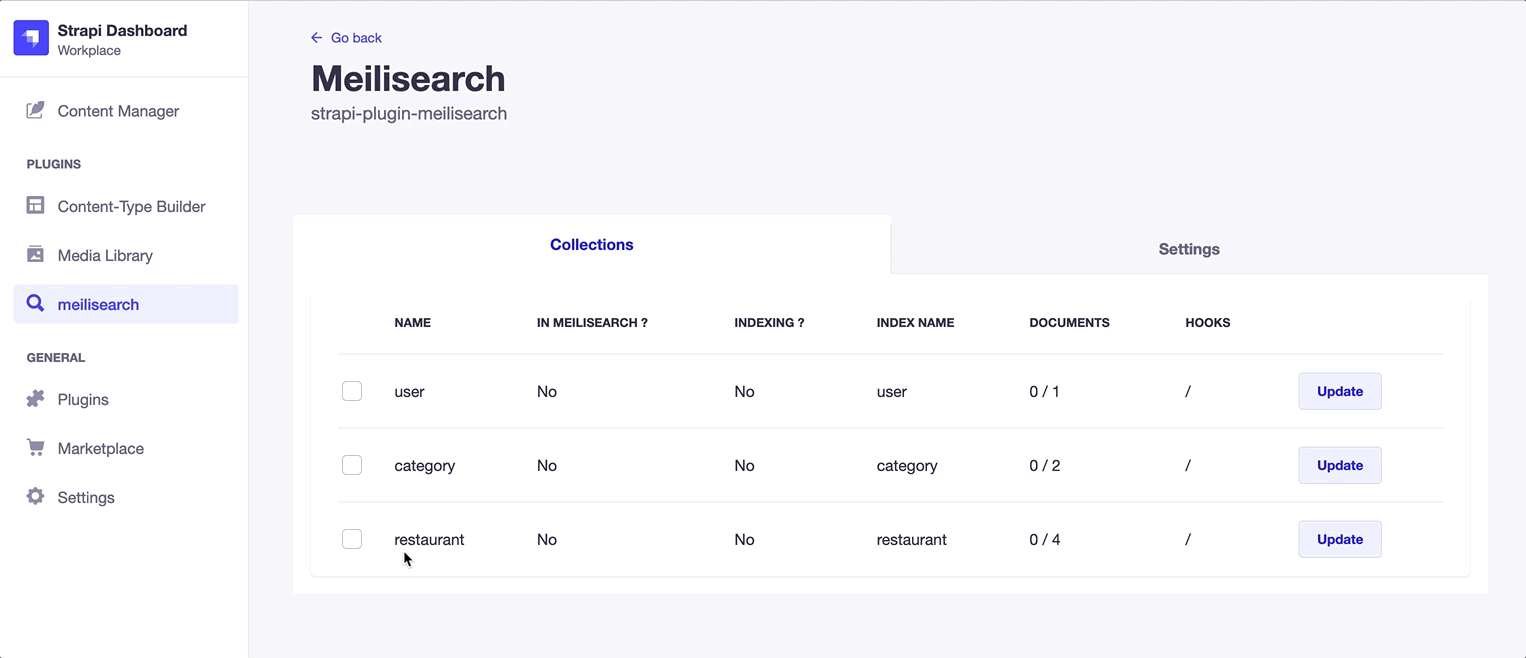The height and width of the screenshot is (658, 1526).
Task: Open Content Manager from the sidebar
Action: (x=118, y=110)
